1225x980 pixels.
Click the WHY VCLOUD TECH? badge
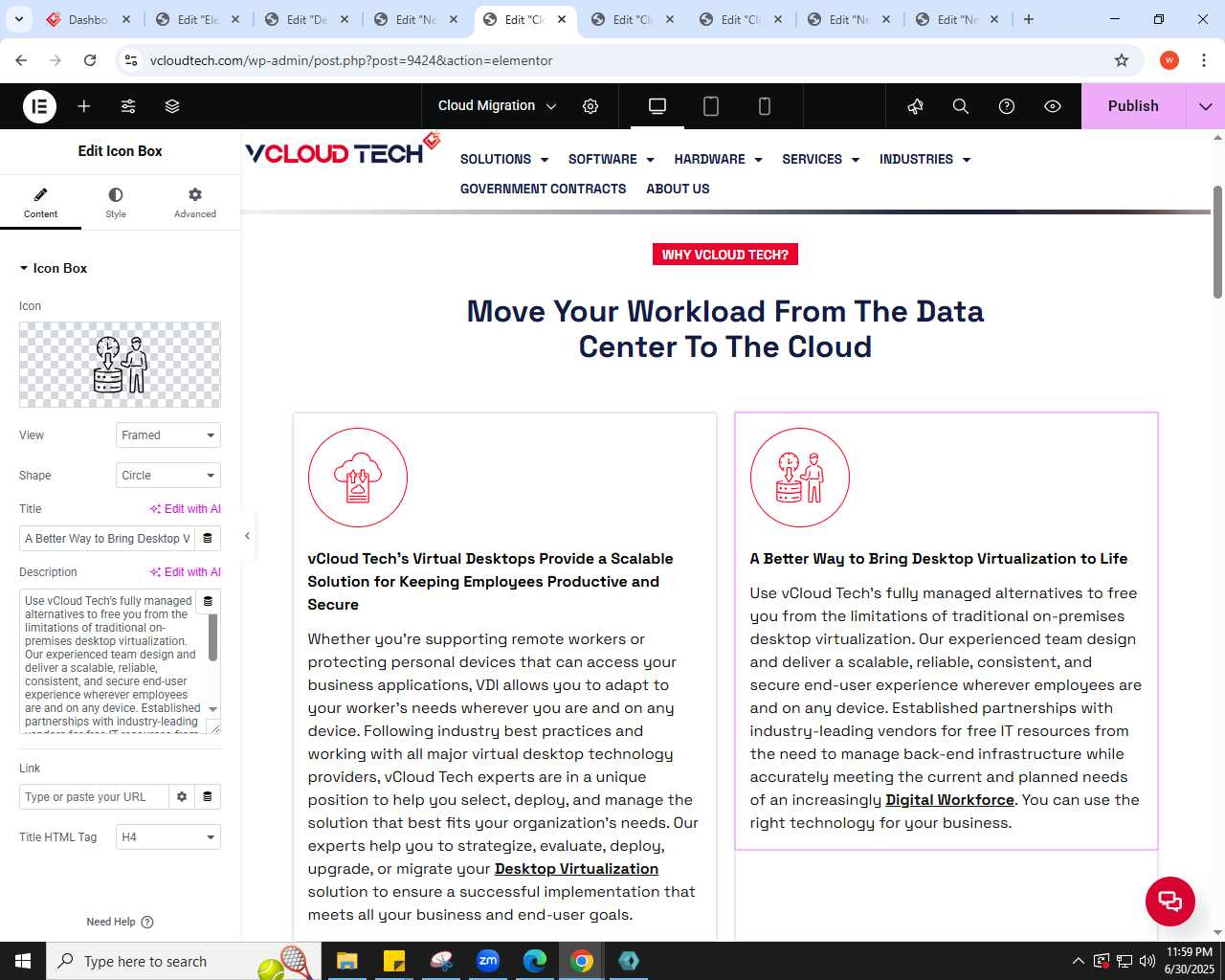(725, 255)
